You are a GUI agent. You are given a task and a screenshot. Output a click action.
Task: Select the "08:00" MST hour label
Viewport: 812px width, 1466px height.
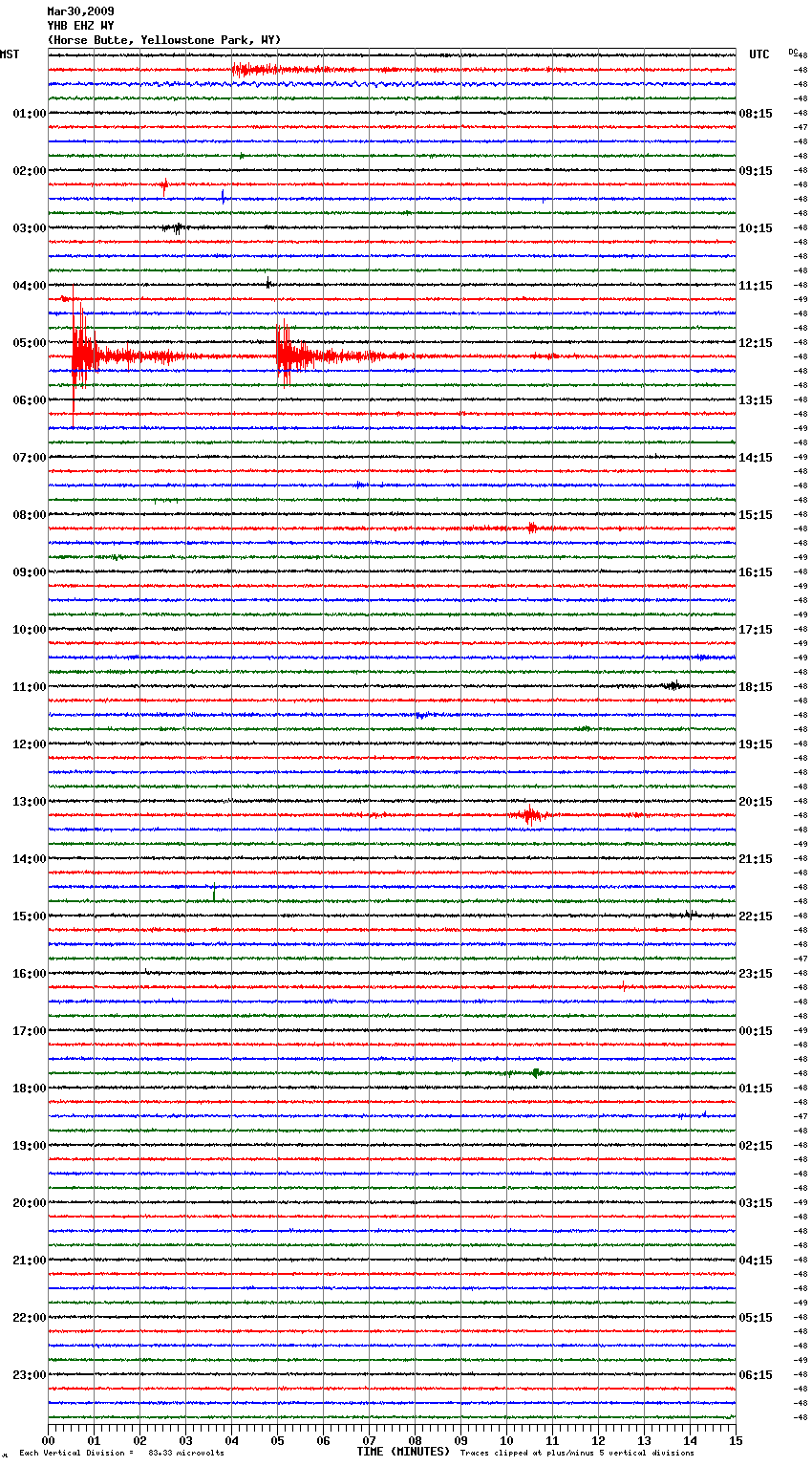click(30, 515)
